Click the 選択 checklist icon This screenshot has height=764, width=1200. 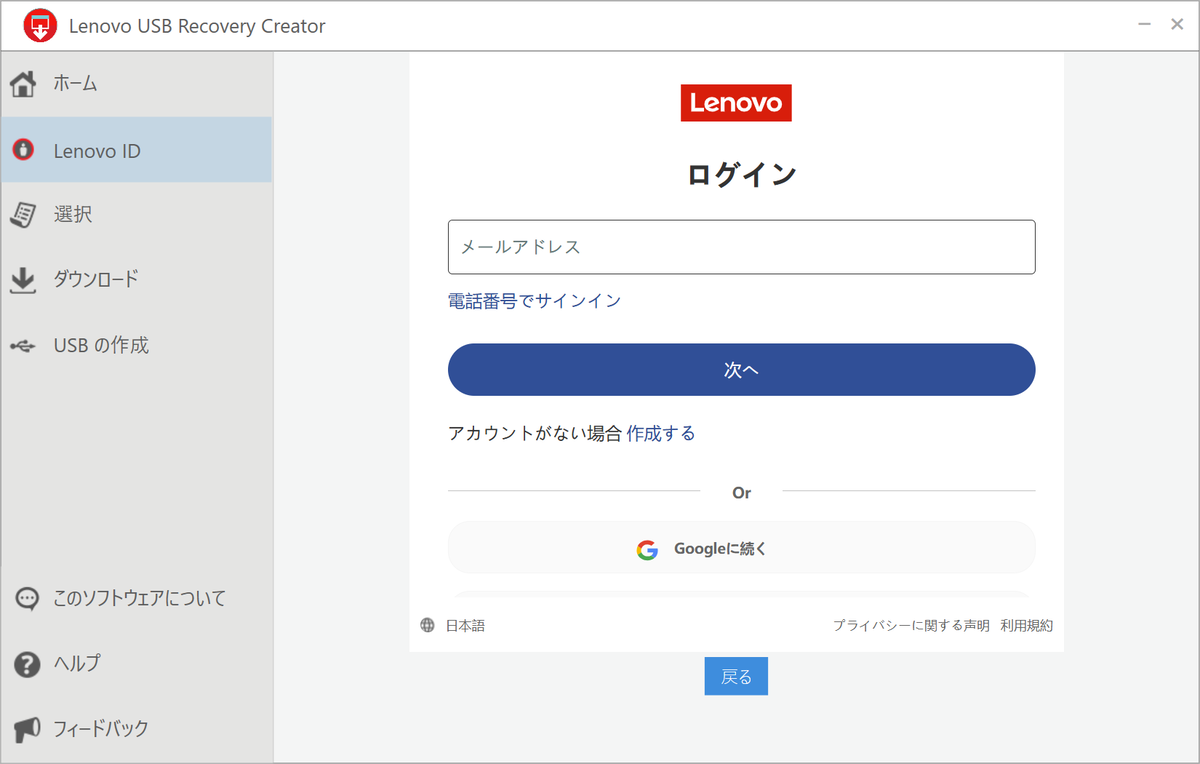tap(23, 215)
